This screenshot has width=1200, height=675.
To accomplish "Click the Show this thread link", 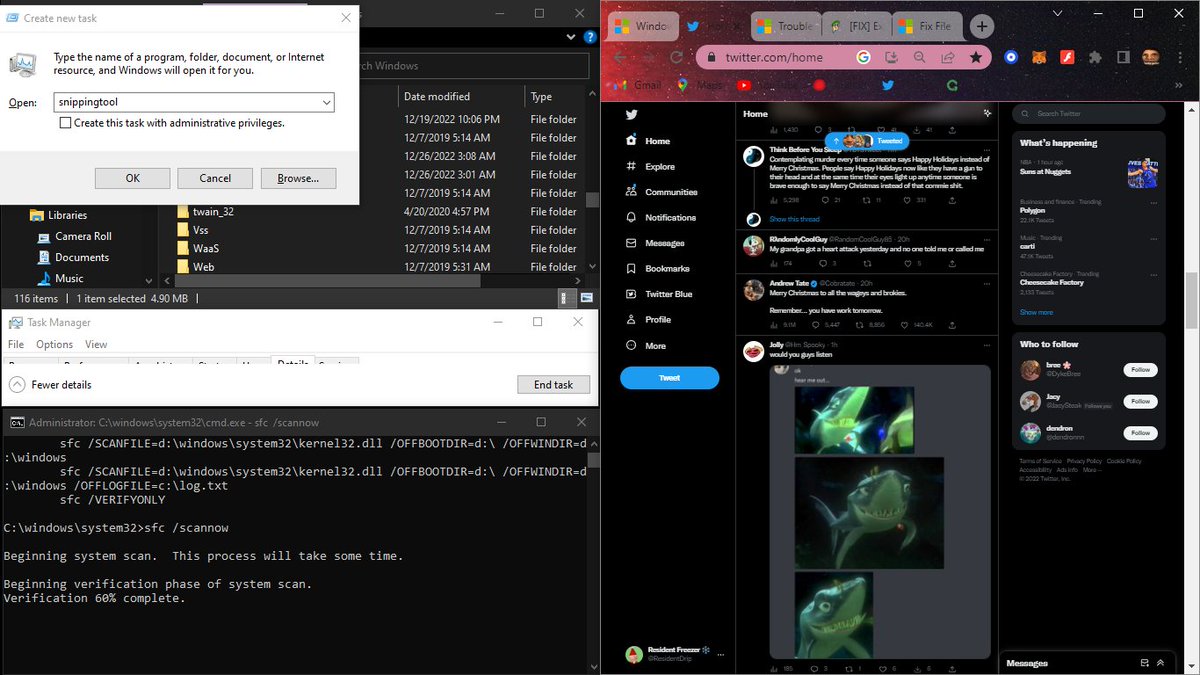I will [794, 219].
